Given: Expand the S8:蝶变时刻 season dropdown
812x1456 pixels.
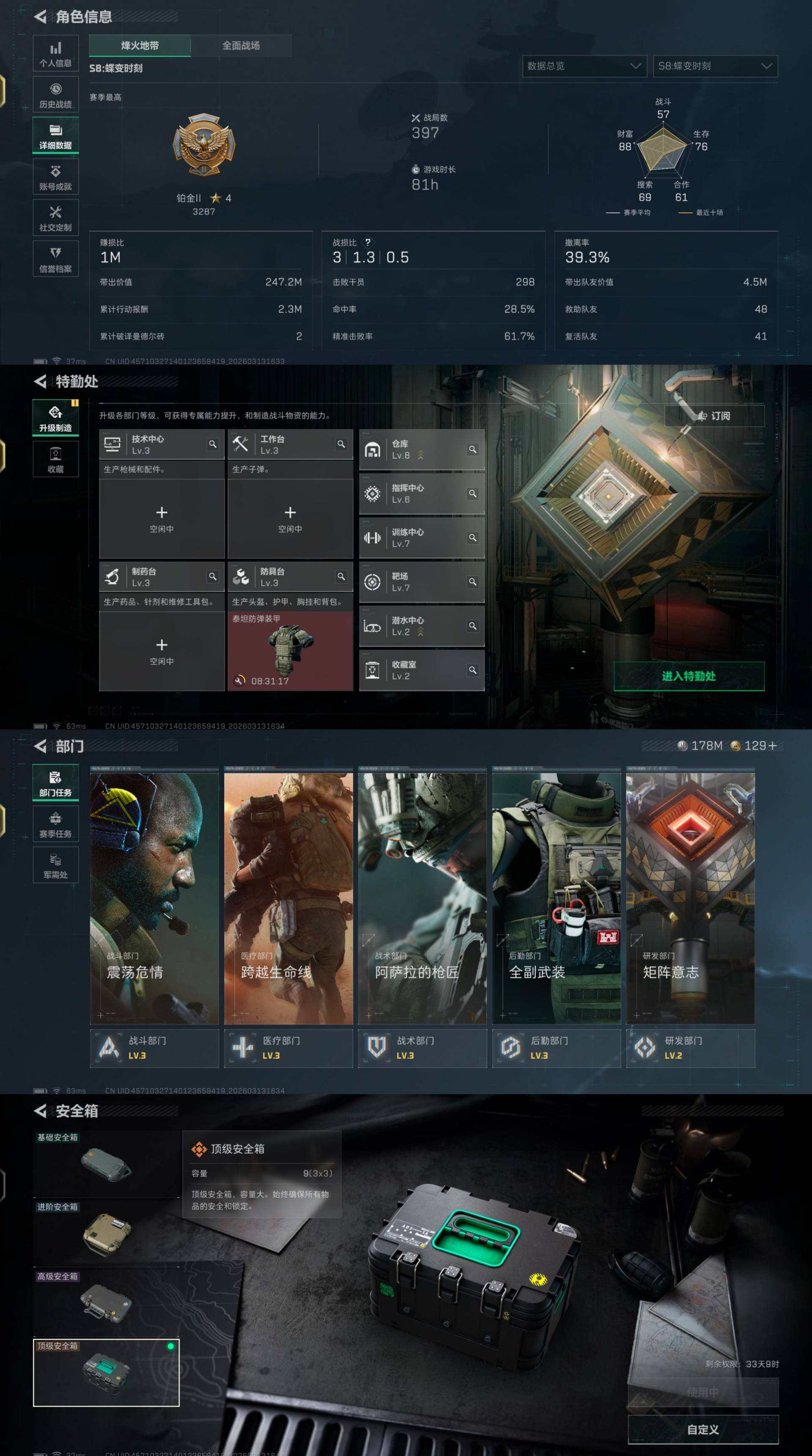Looking at the screenshot, I should click(715, 66).
